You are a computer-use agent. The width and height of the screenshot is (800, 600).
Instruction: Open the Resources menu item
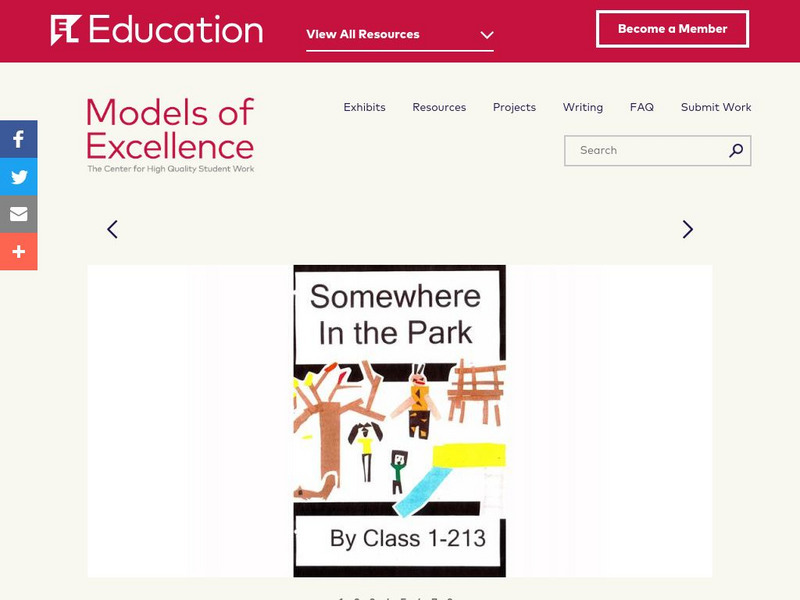[x=439, y=107]
